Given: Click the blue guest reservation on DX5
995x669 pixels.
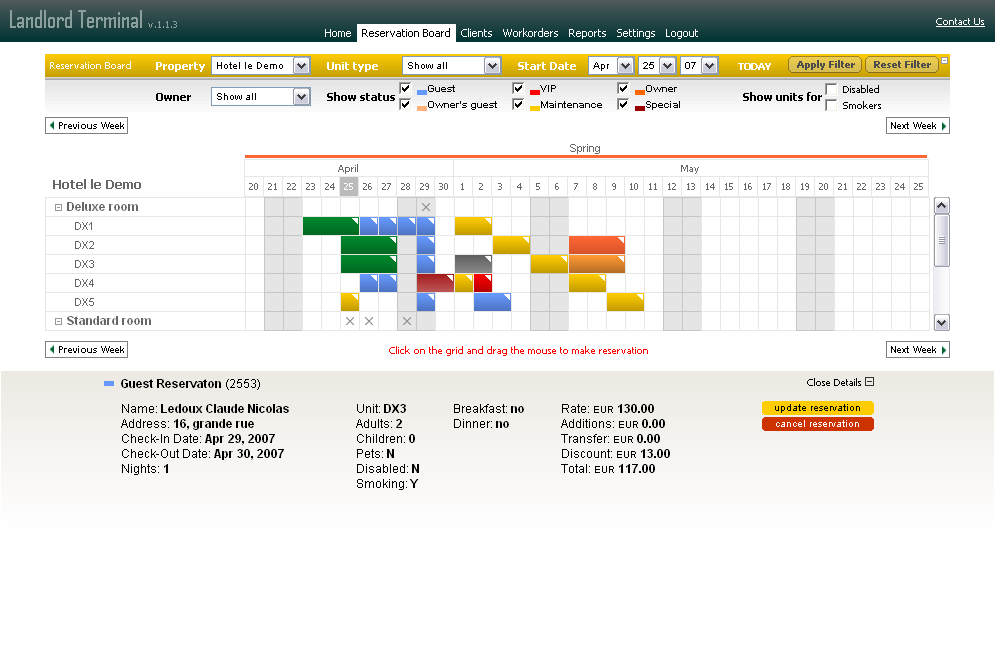Looking at the screenshot, I should 492,301.
